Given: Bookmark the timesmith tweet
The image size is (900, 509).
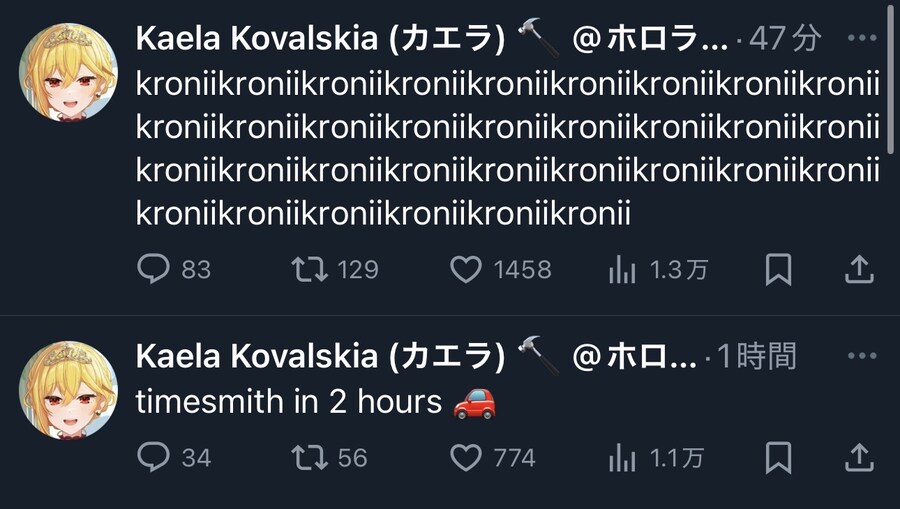Looking at the screenshot, I should 778,458.
